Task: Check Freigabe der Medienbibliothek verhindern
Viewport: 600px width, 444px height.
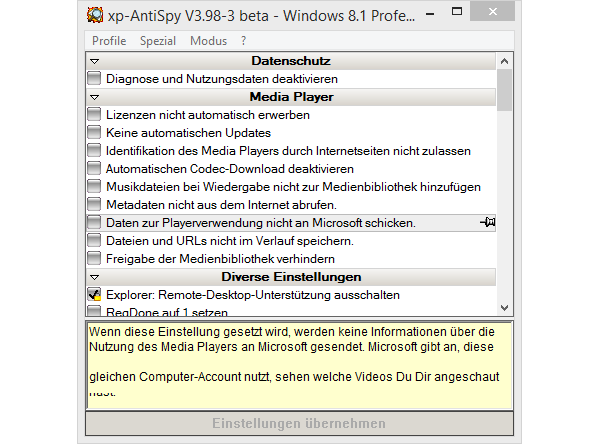Action: [x=94, y=258]
